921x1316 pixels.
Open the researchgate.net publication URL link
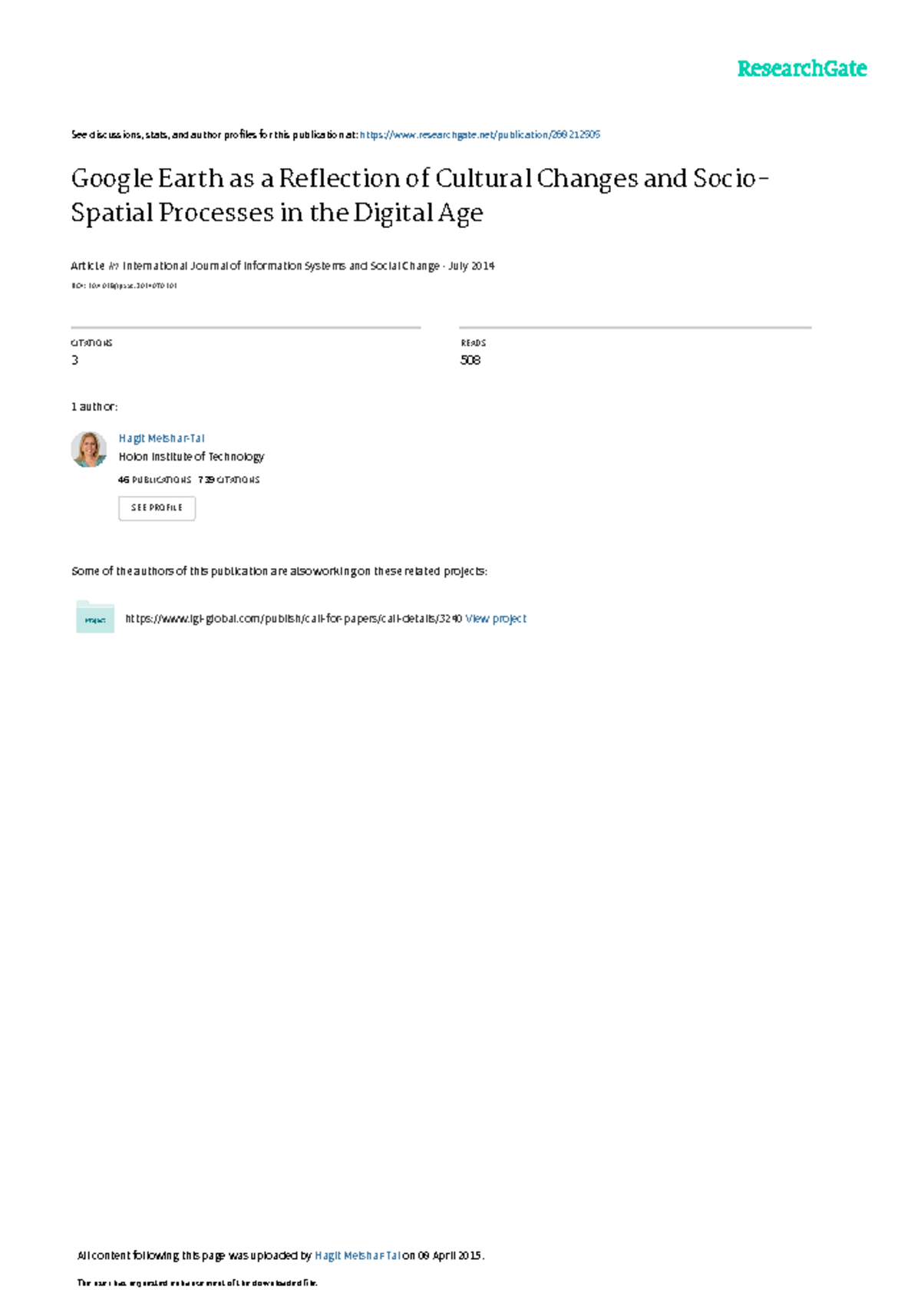(480, 134)
